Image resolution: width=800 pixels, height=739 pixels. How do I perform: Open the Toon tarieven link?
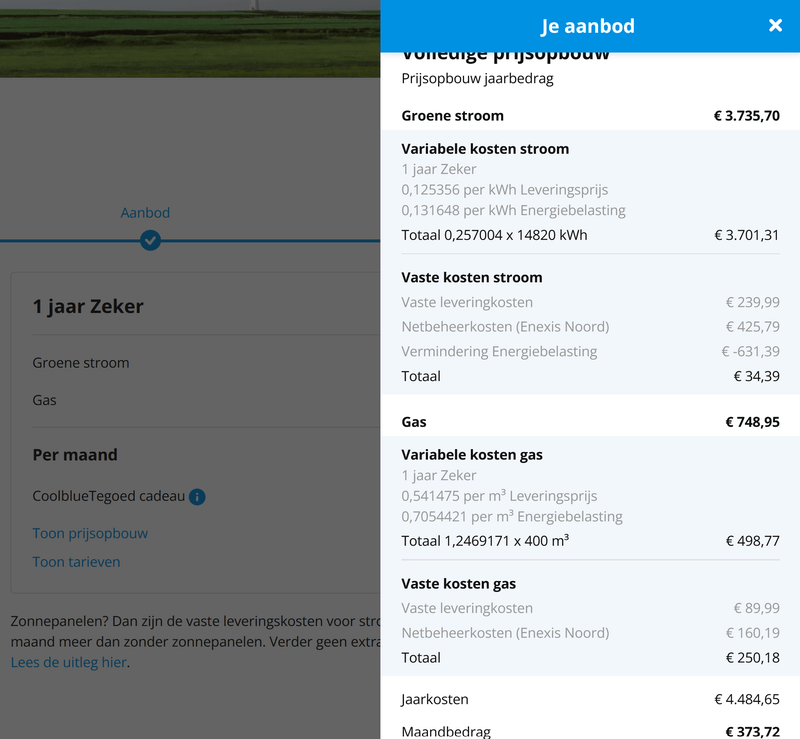point(76,562)
